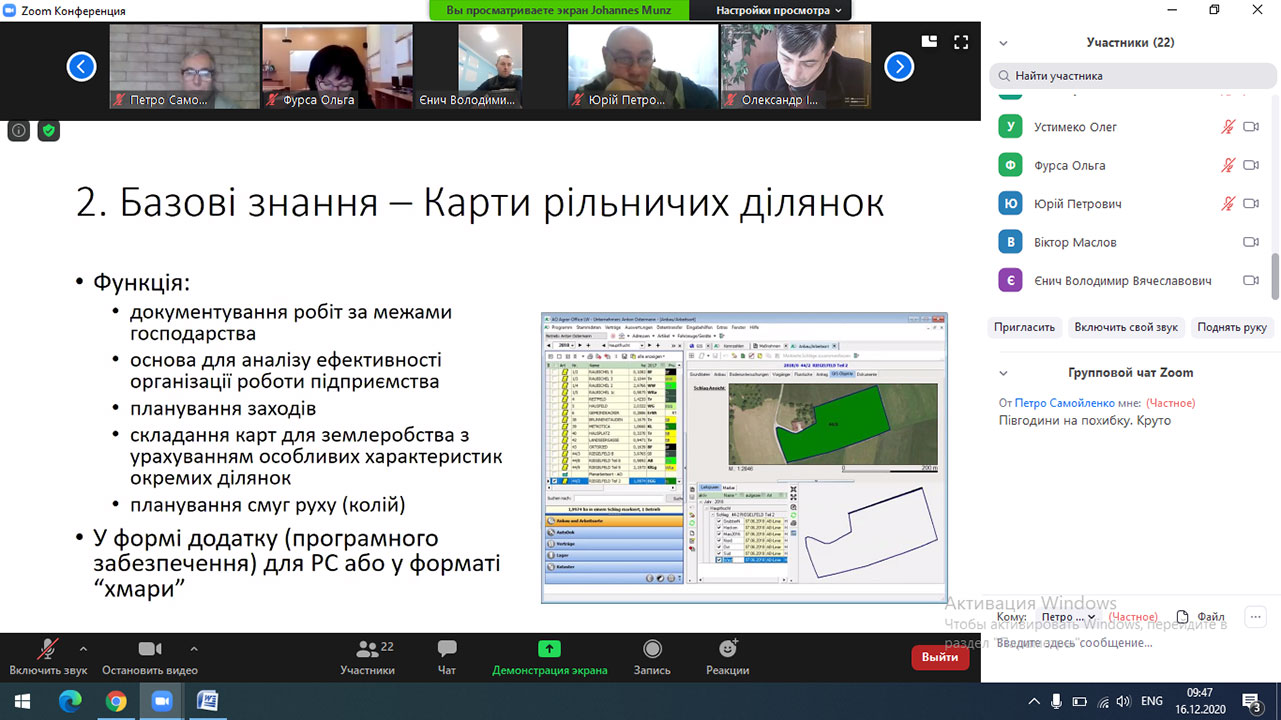Open chat recipient dropdown Петро
This screenshot has height=720, width=1281.
tap(1069, 617)
